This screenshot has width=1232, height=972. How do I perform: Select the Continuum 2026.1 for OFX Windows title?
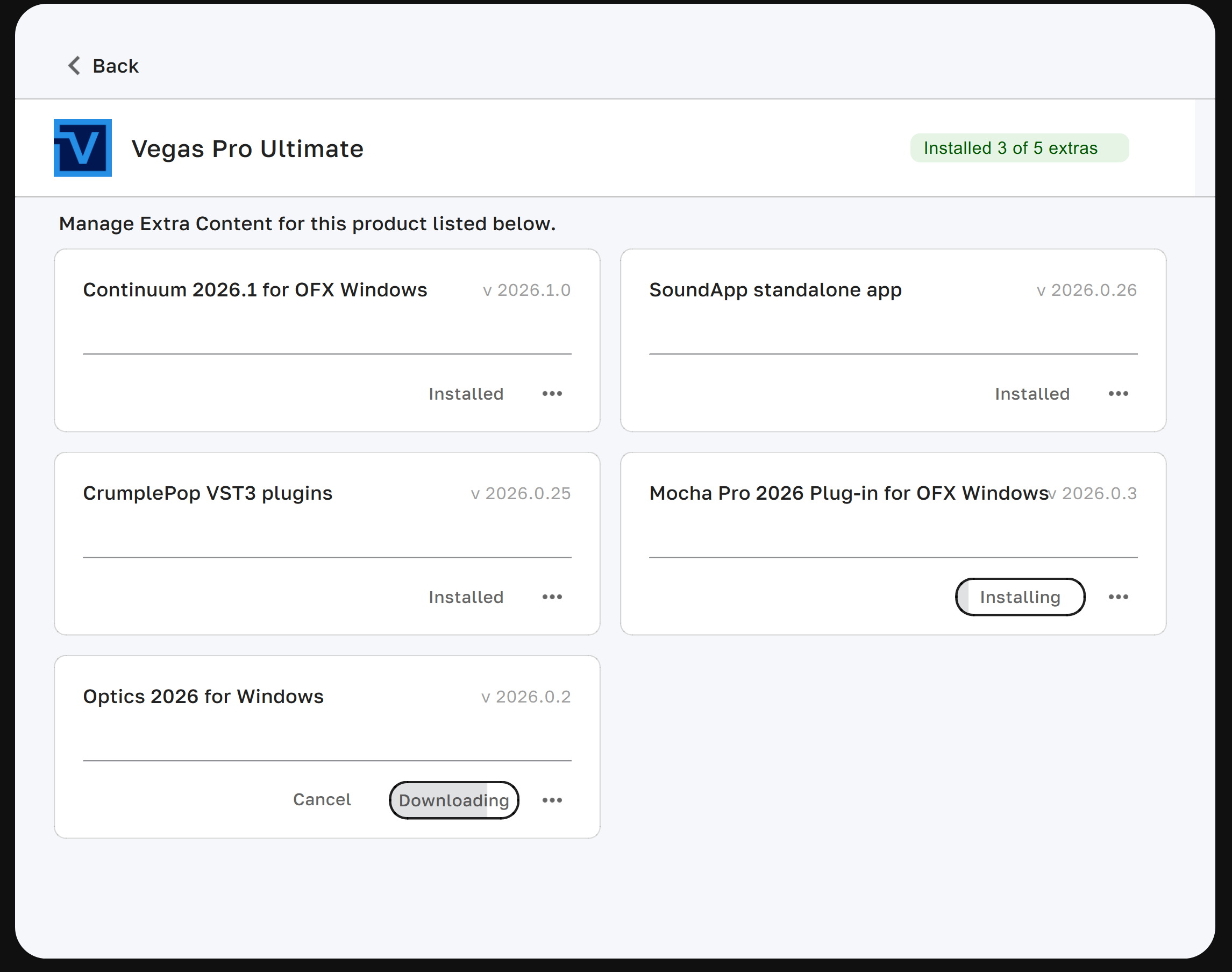coord(255,290)
